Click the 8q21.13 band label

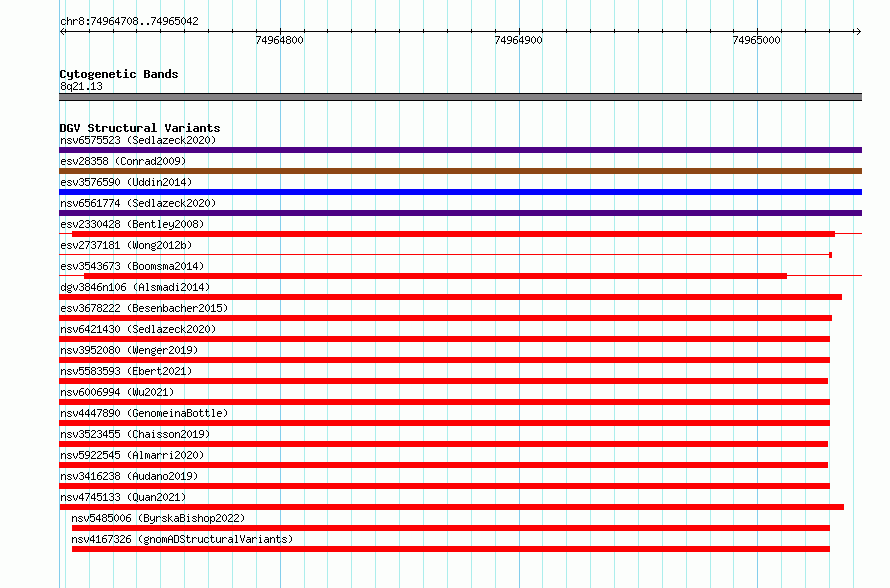(81, 86)
